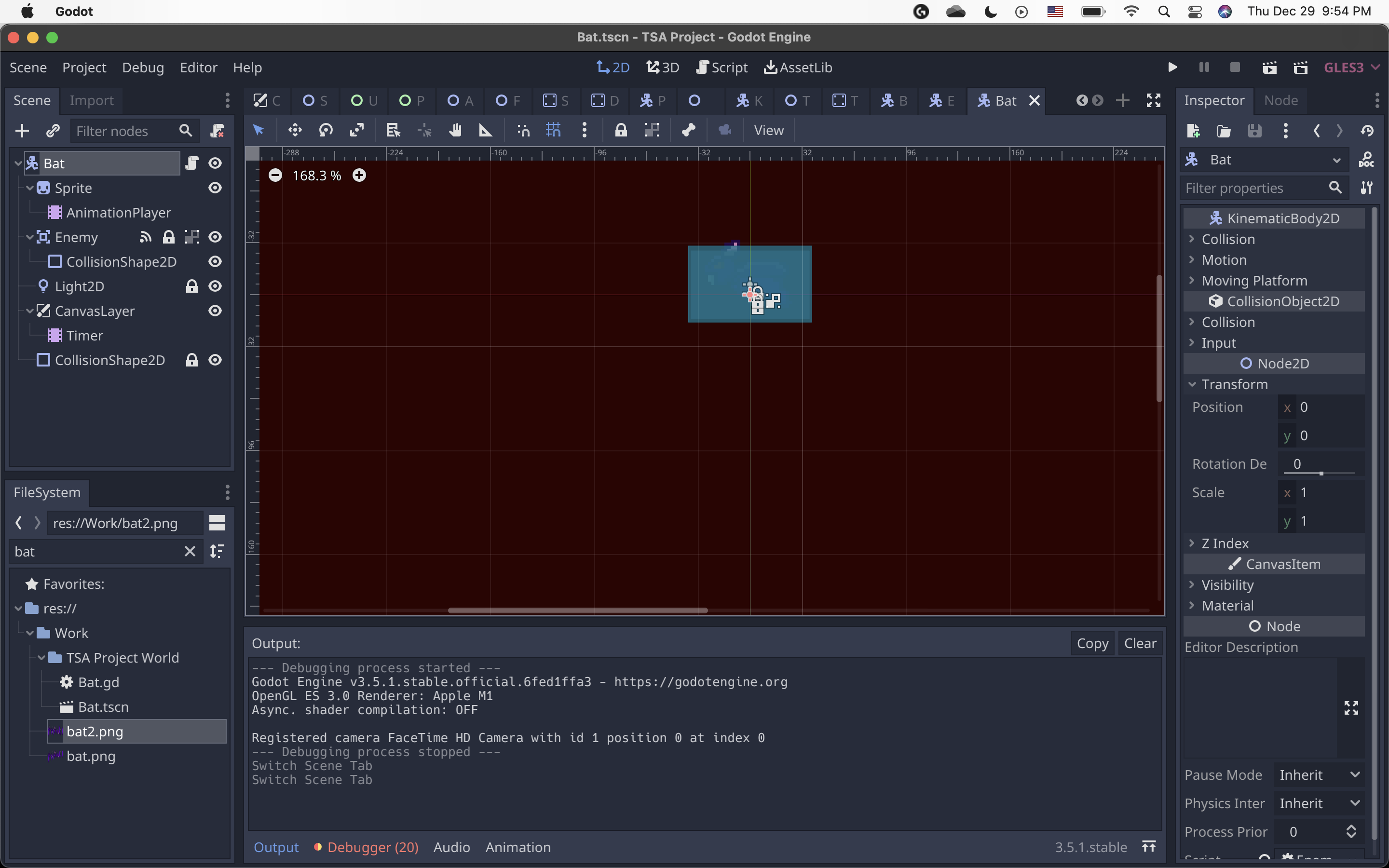Select the Scale mode tool
The image size is (1389, 868).
356,130
